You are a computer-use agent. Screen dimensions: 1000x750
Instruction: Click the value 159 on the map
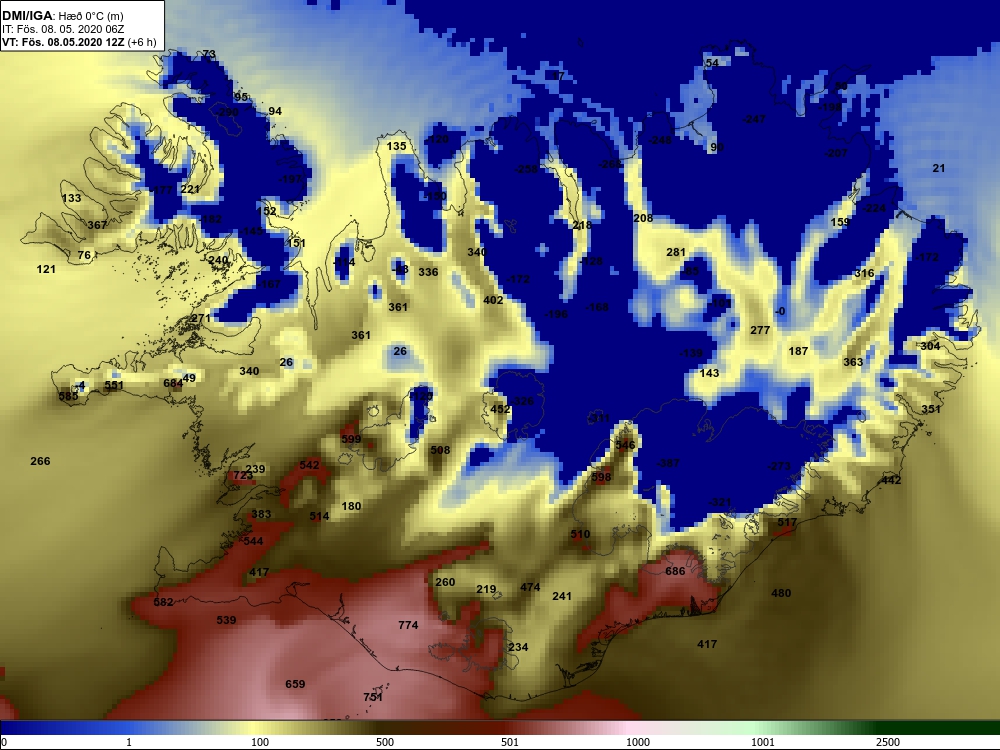click(840, 222)
